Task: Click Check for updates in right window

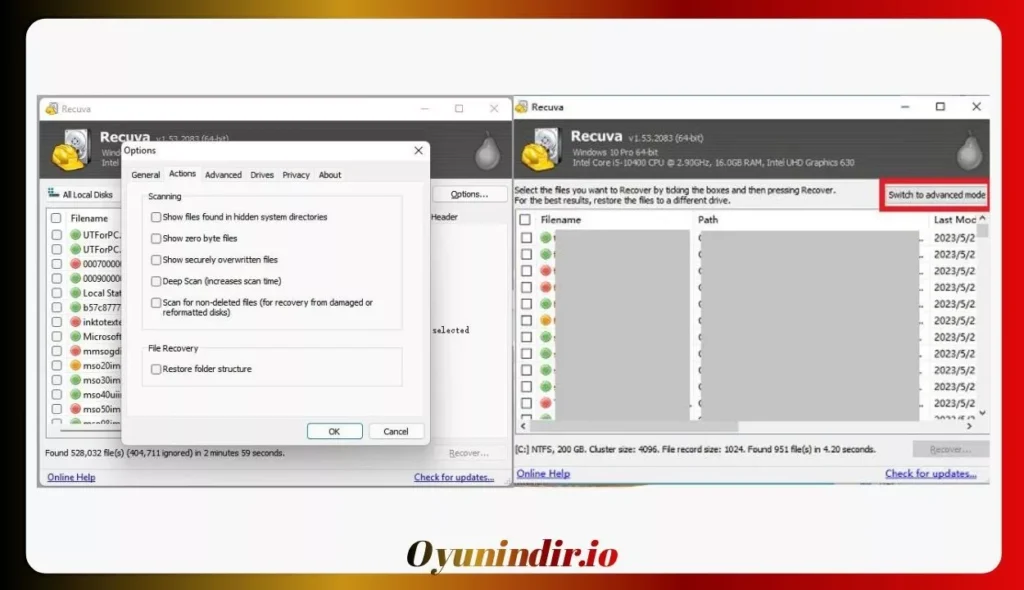Action: pyautogui.click(x=931, y=474)
